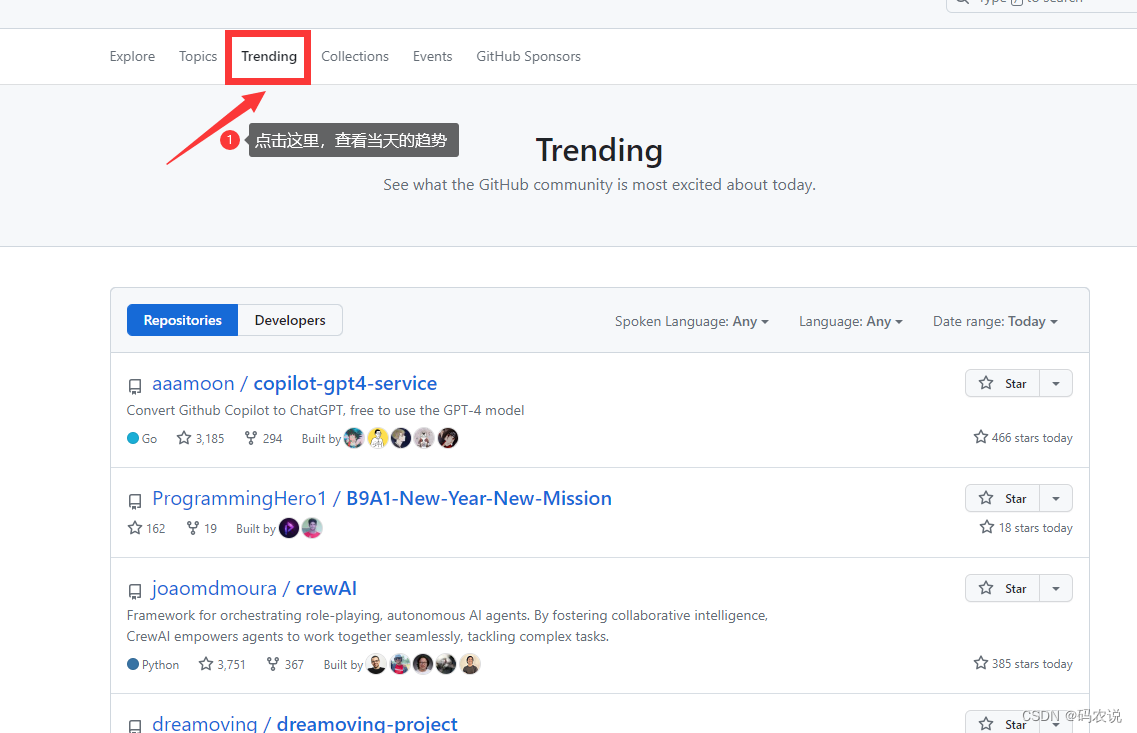
Task: Star the B9A1-New-Year-New-Mission repository
Action: [x=1003, y=498]
